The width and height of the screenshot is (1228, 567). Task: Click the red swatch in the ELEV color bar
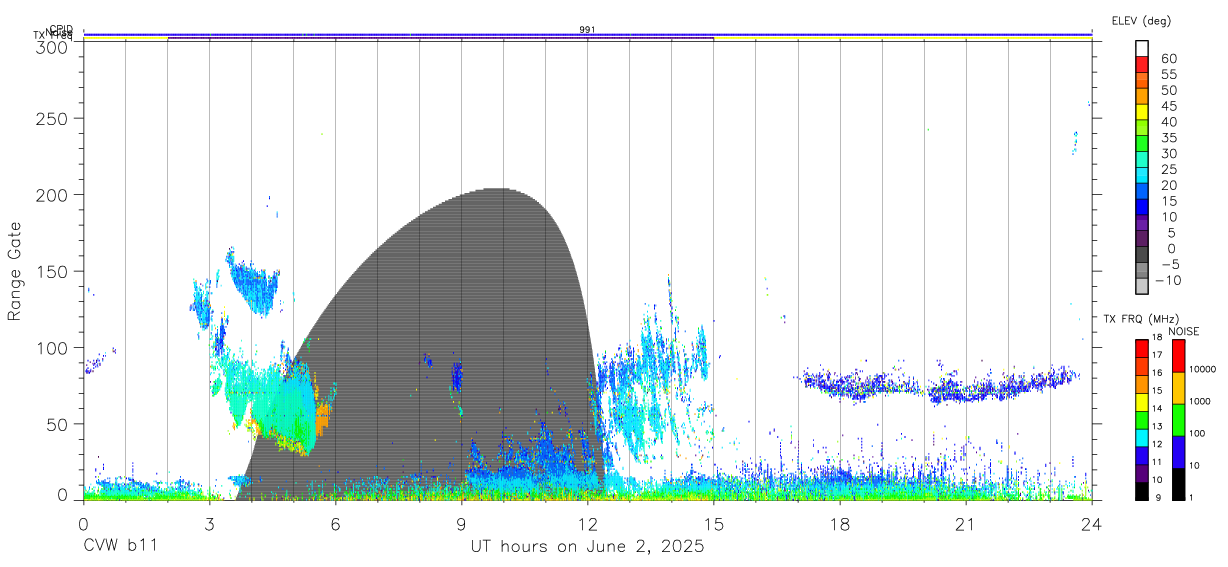(x=1142, y=64)
